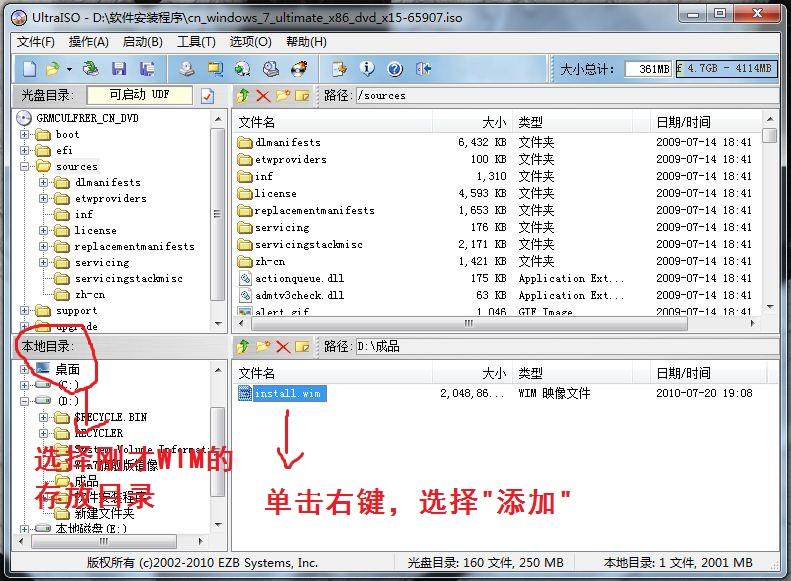Click New Folder icon in /sources bar
Screen dimensions: 791x581
(x=282, y=95)
